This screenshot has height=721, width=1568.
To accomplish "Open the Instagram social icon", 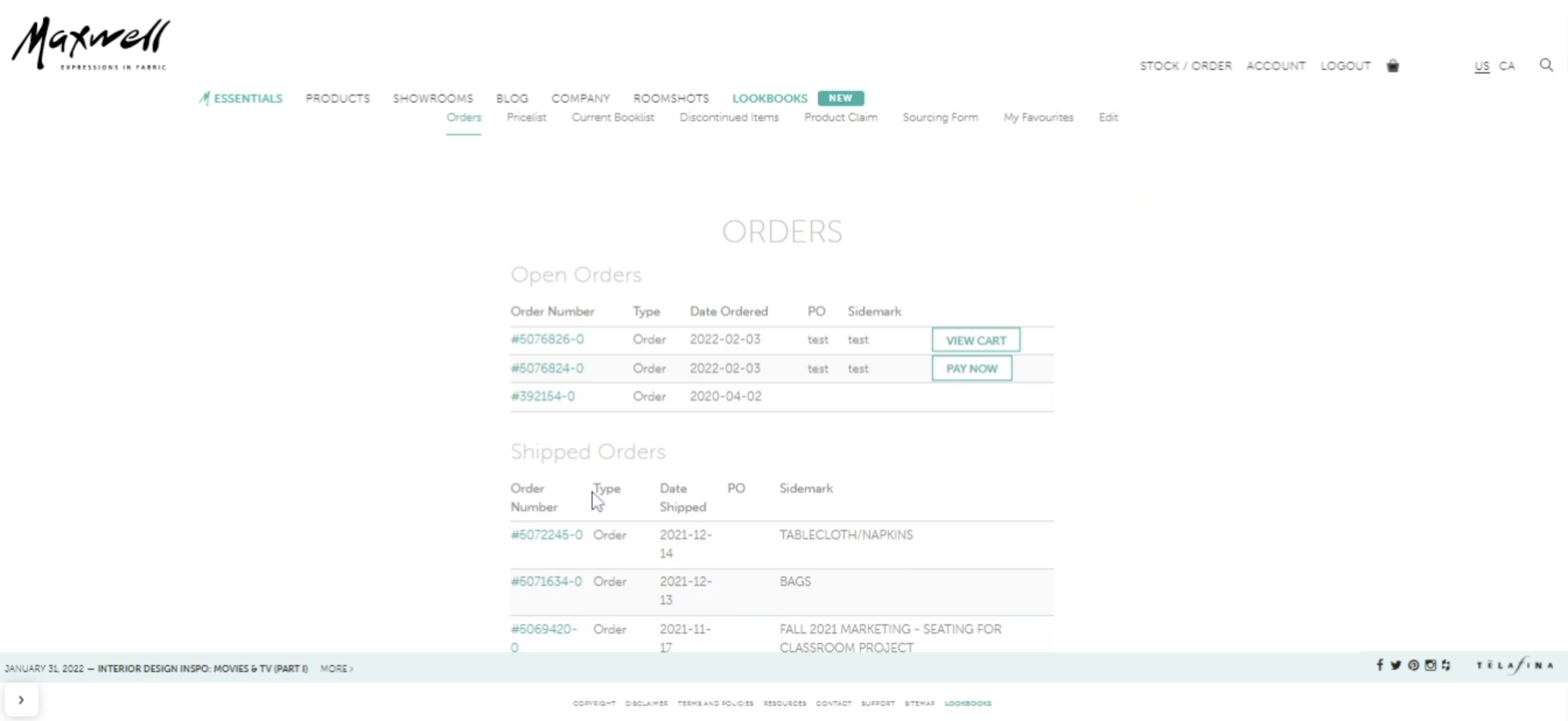I will coord(1430,665).
